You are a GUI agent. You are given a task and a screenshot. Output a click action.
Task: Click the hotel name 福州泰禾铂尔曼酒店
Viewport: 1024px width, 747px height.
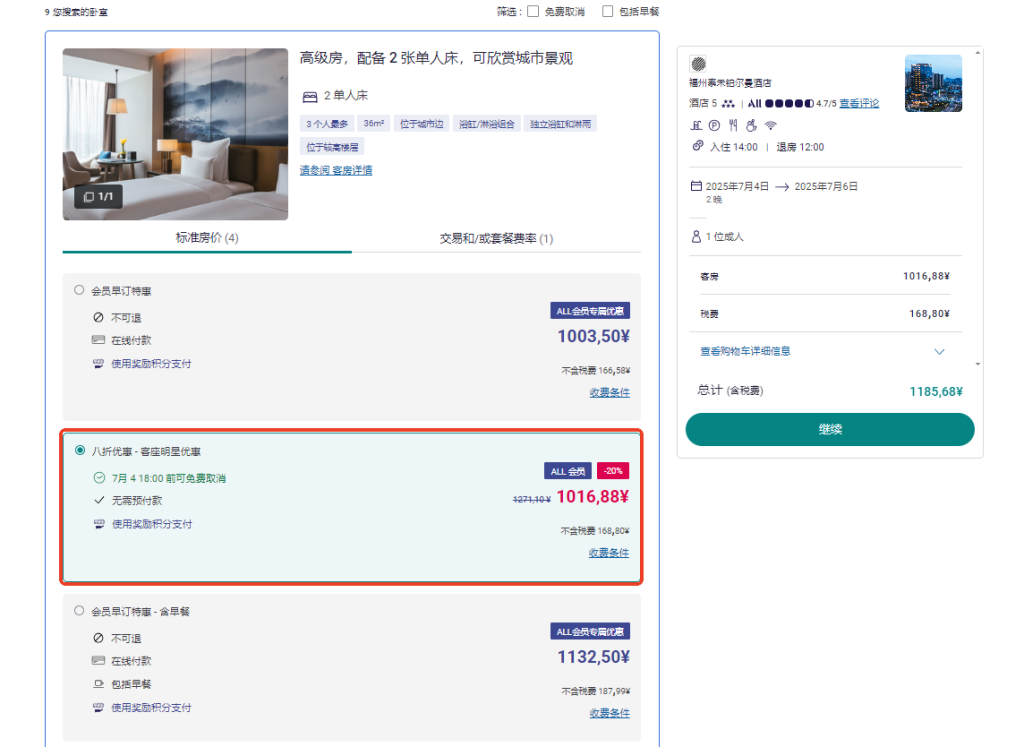730,83
